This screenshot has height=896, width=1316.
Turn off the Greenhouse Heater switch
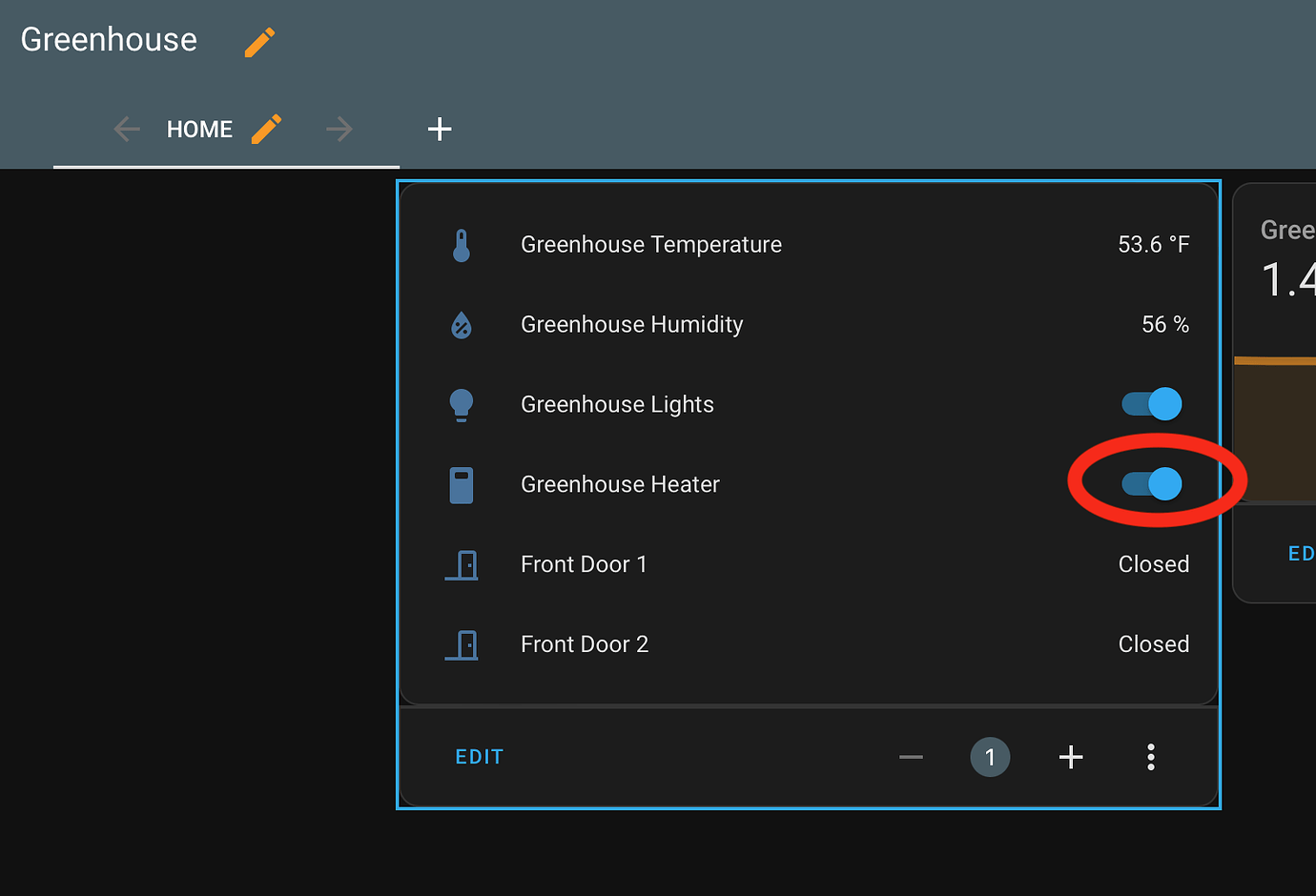(1152, 484)
